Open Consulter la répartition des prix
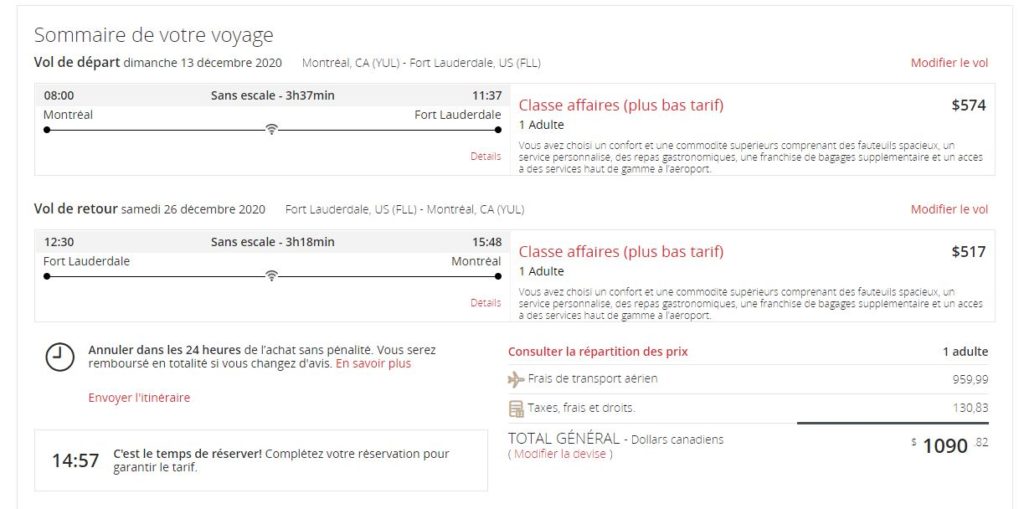 (598, 352)
